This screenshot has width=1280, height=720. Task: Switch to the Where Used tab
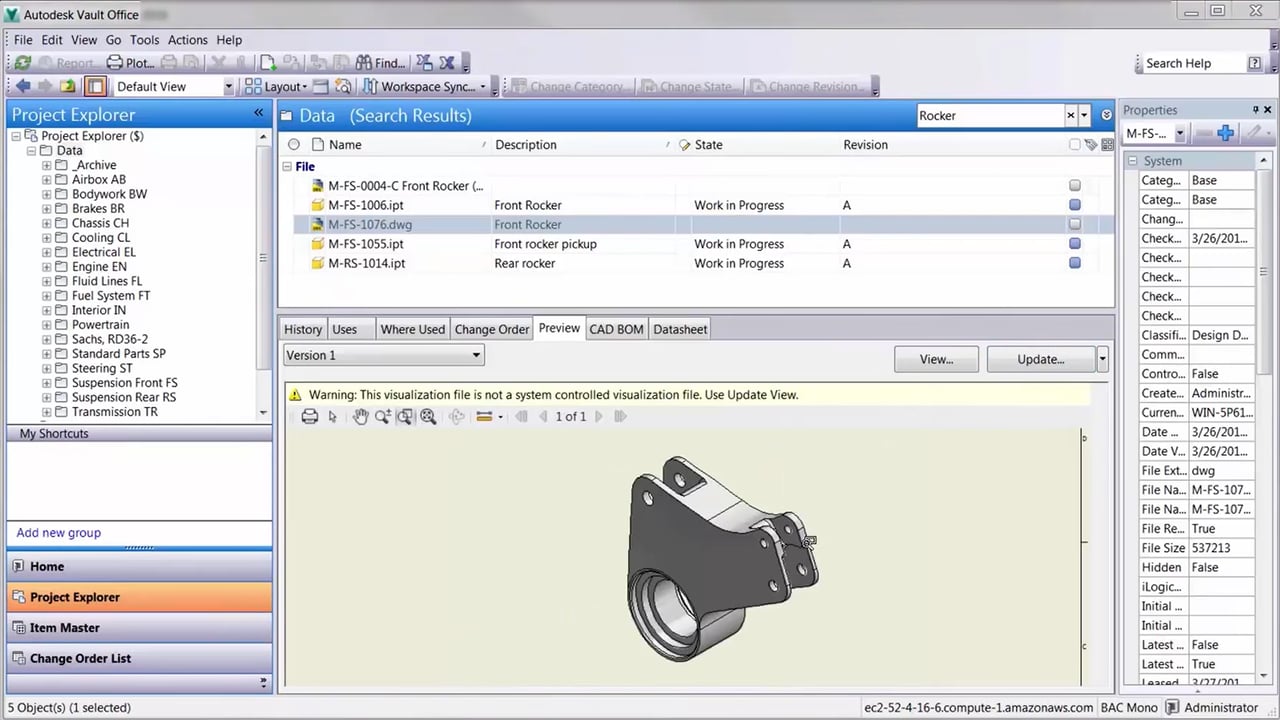pyautogui.click(x=412, y=329)
